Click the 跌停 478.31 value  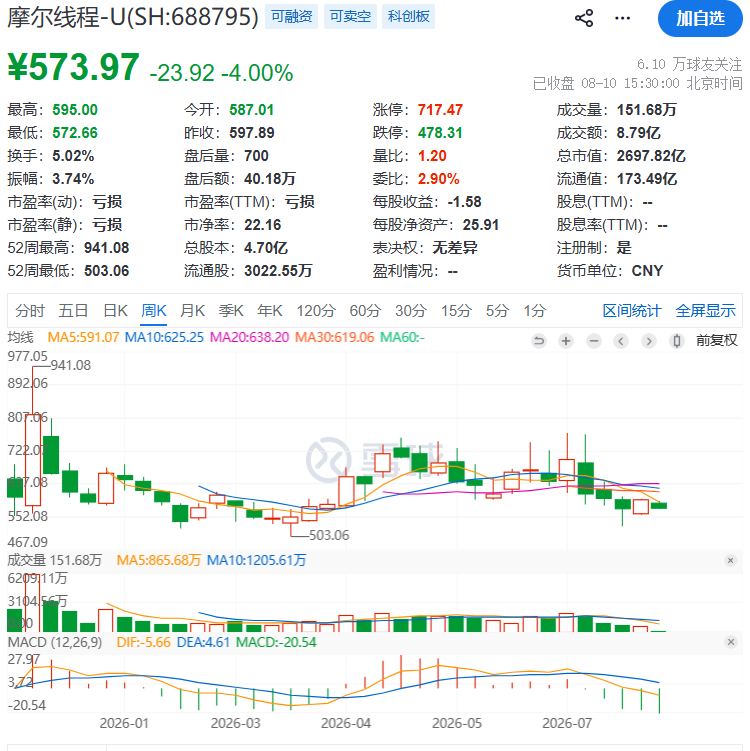coord(440,133)
